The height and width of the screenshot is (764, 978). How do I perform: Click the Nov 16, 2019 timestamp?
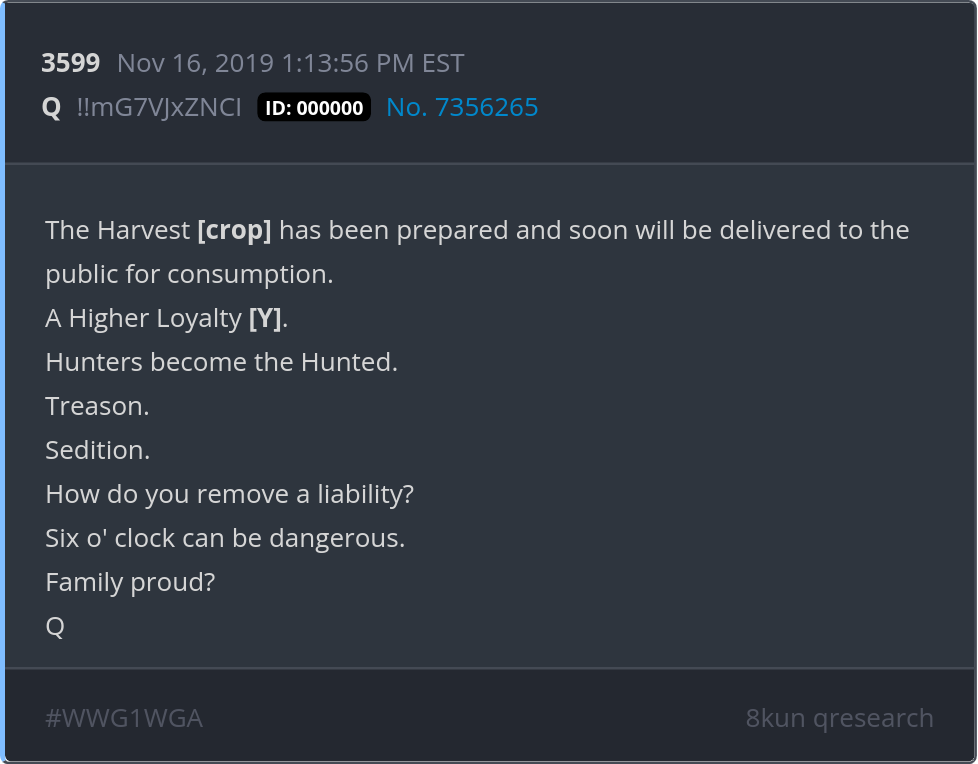click(x=290, y=63)
